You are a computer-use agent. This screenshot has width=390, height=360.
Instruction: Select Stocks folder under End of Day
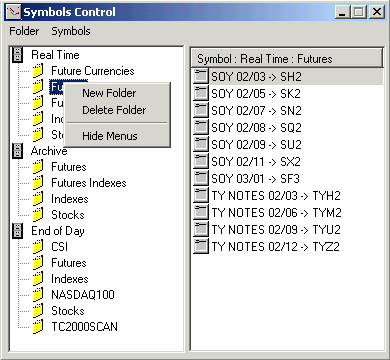[x=68, y=311]
